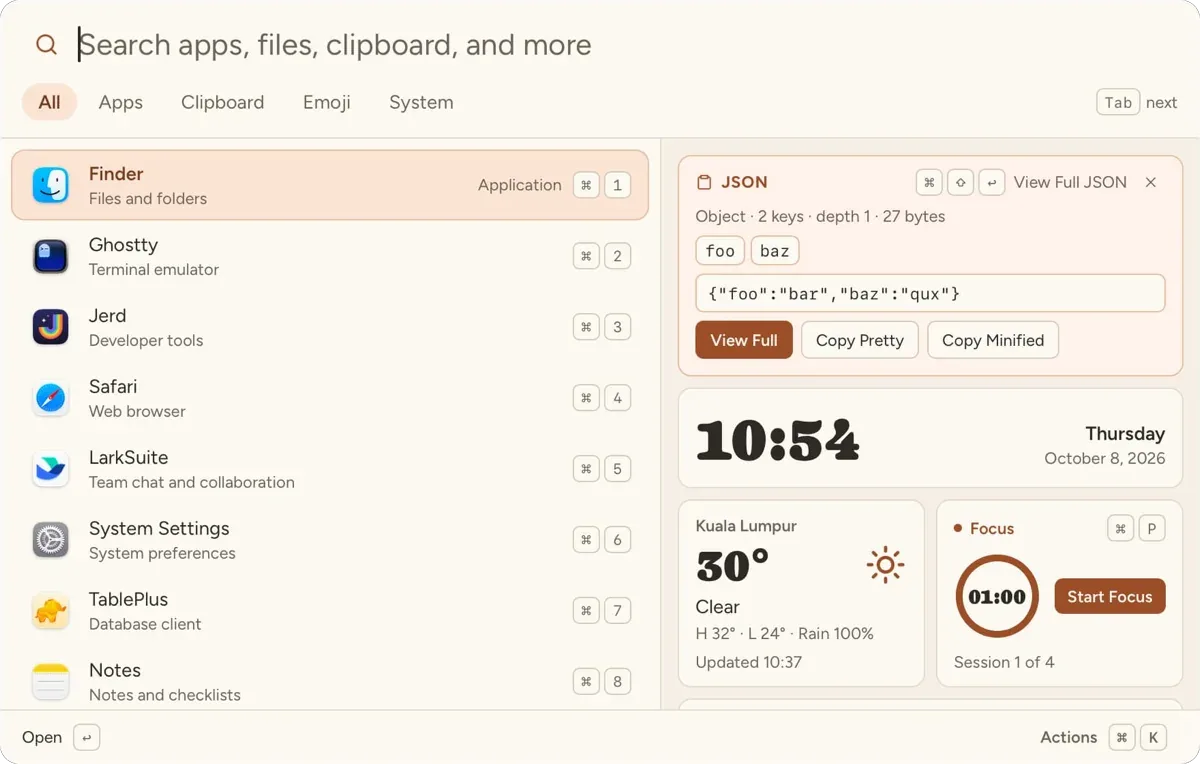The image size is (1200, 764).
Task: Select the System tab
Action: pyautogui.click(x=421, y=102)
